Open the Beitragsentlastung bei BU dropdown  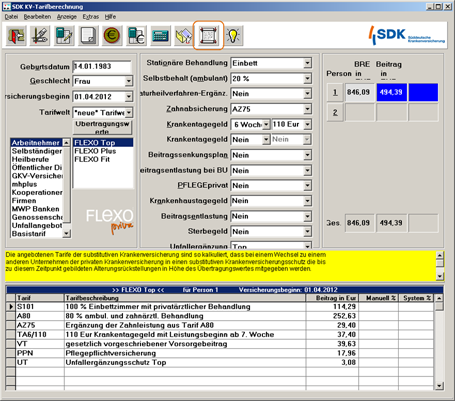click(307, 171)
